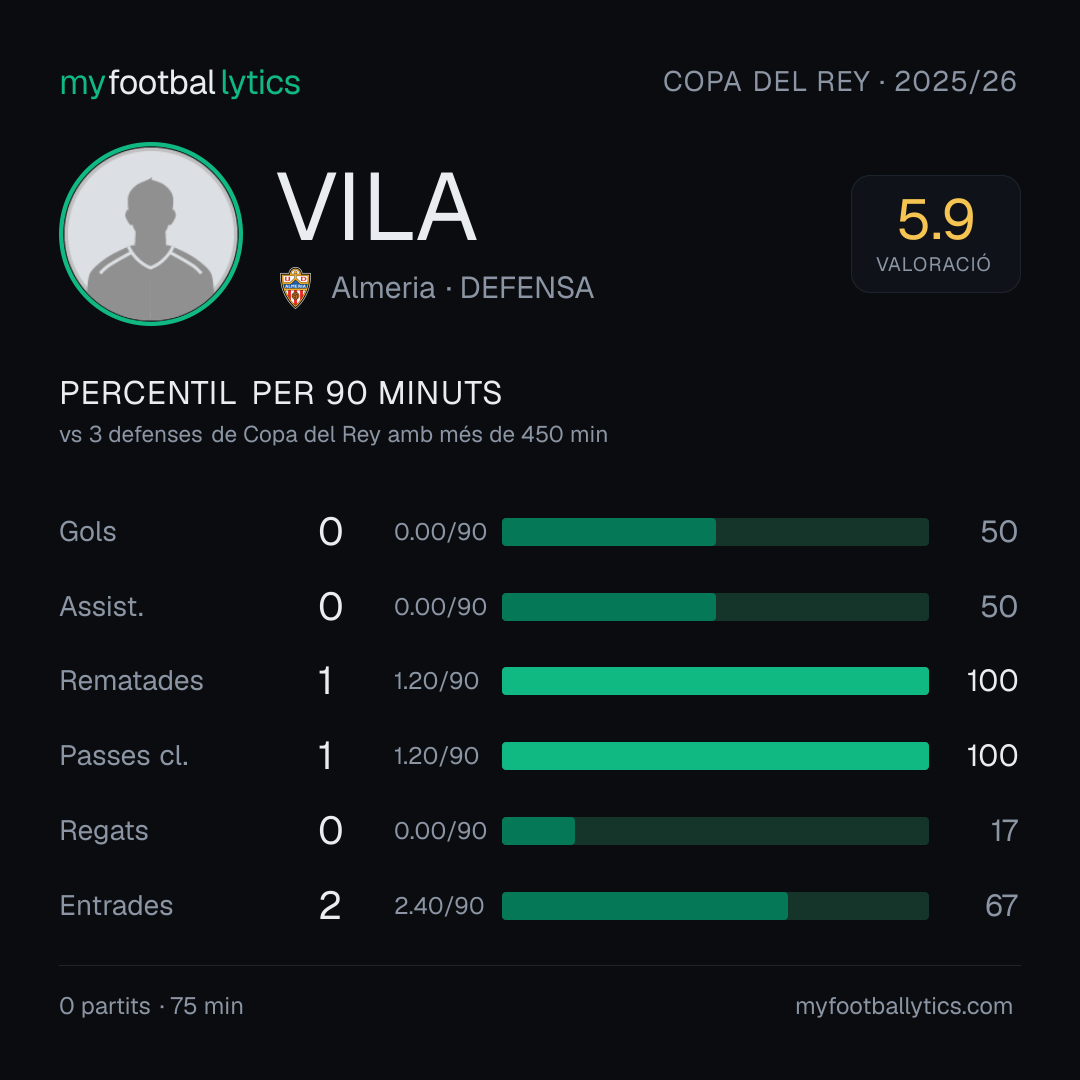Click the Regats percentile bar
The width and height of the screenshot is (1080, 1080).
point(715,831)
